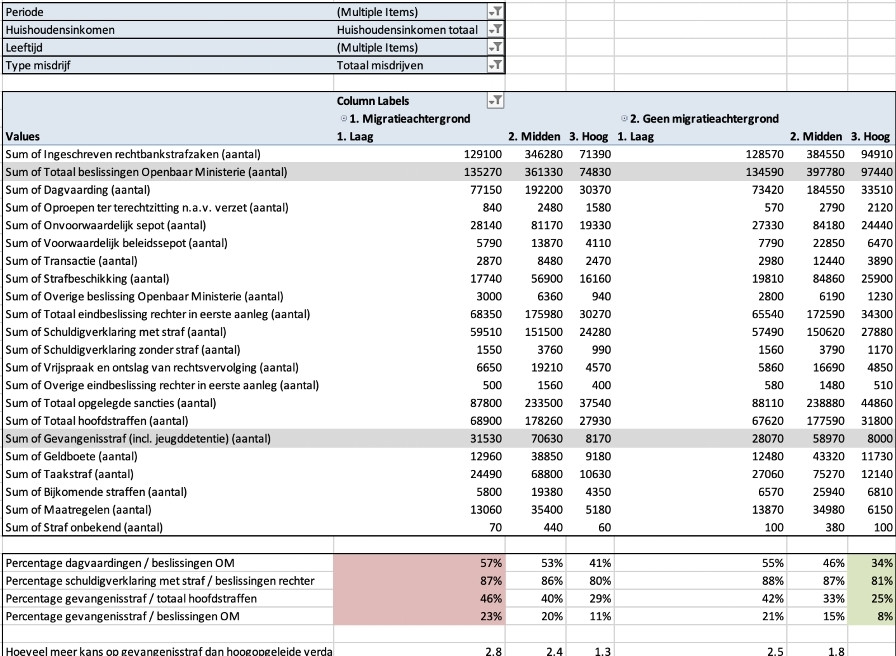Screen dimensions: 896x656
Task: Select the row label Straf onbekend
Action: tap(168, 527)
